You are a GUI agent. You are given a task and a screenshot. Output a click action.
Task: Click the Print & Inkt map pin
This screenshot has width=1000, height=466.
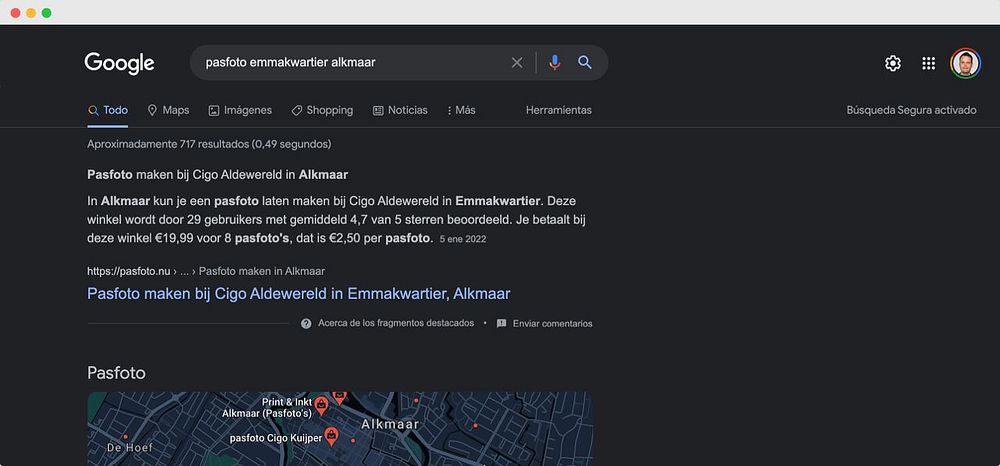click(321, 404)
